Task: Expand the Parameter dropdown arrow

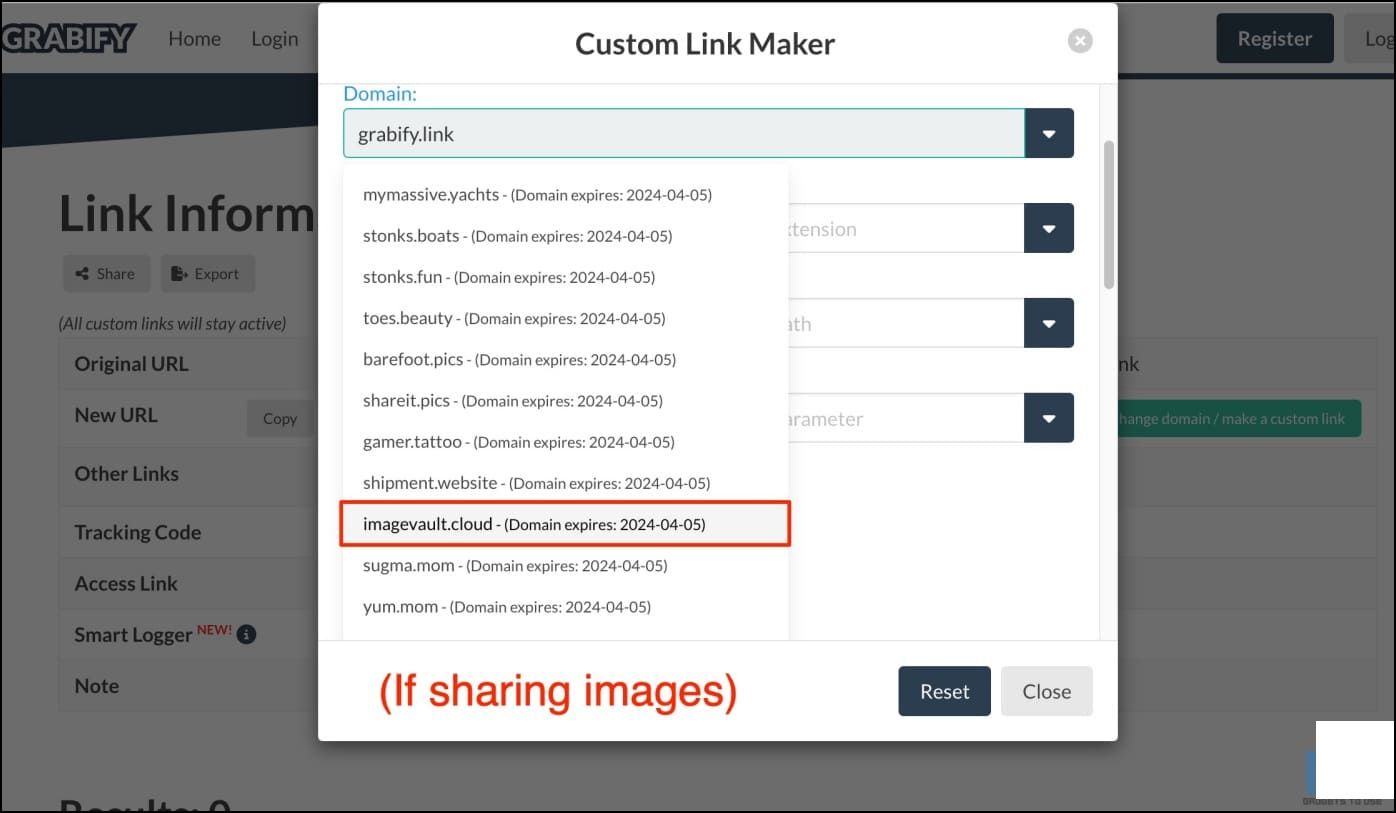Action: click(1049, 419)
